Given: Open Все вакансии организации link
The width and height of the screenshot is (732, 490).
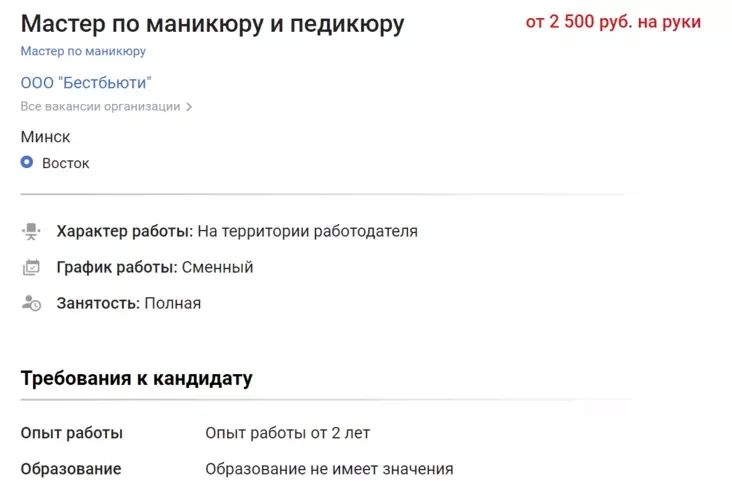Looking at the screenshot, I should [x=100, y=107].
